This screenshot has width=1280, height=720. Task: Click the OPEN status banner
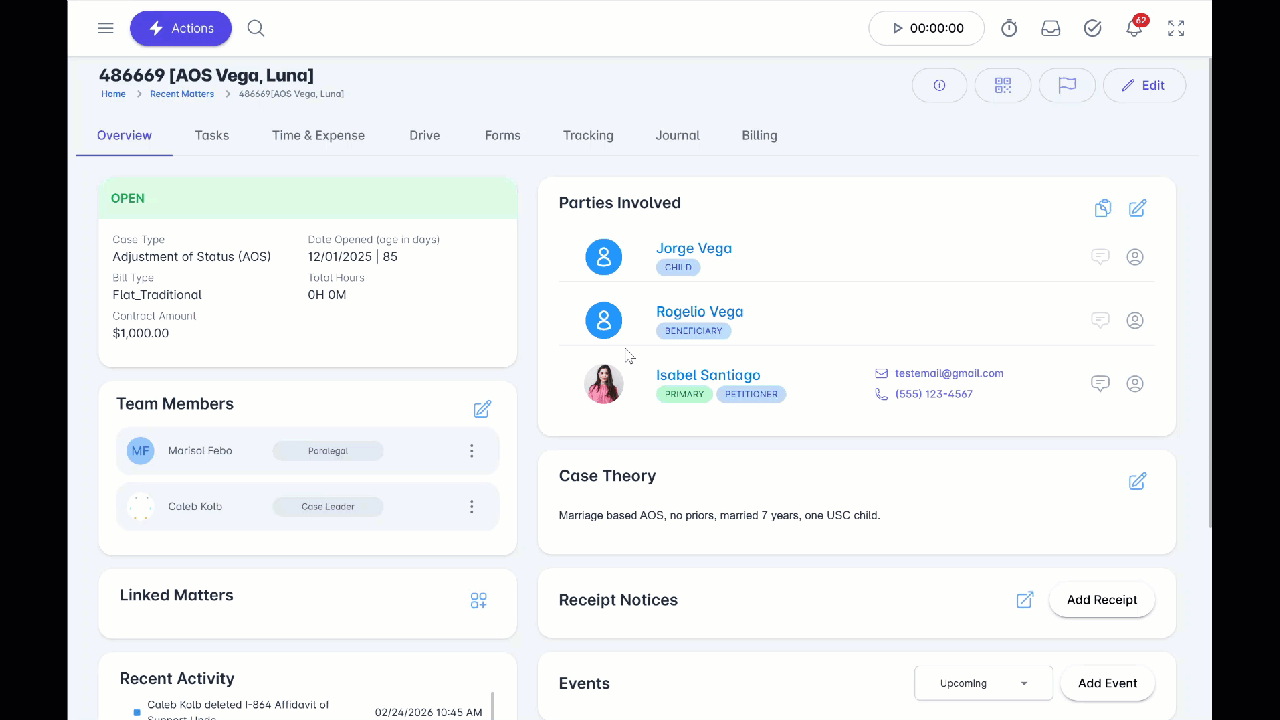[x=308, y=198]
